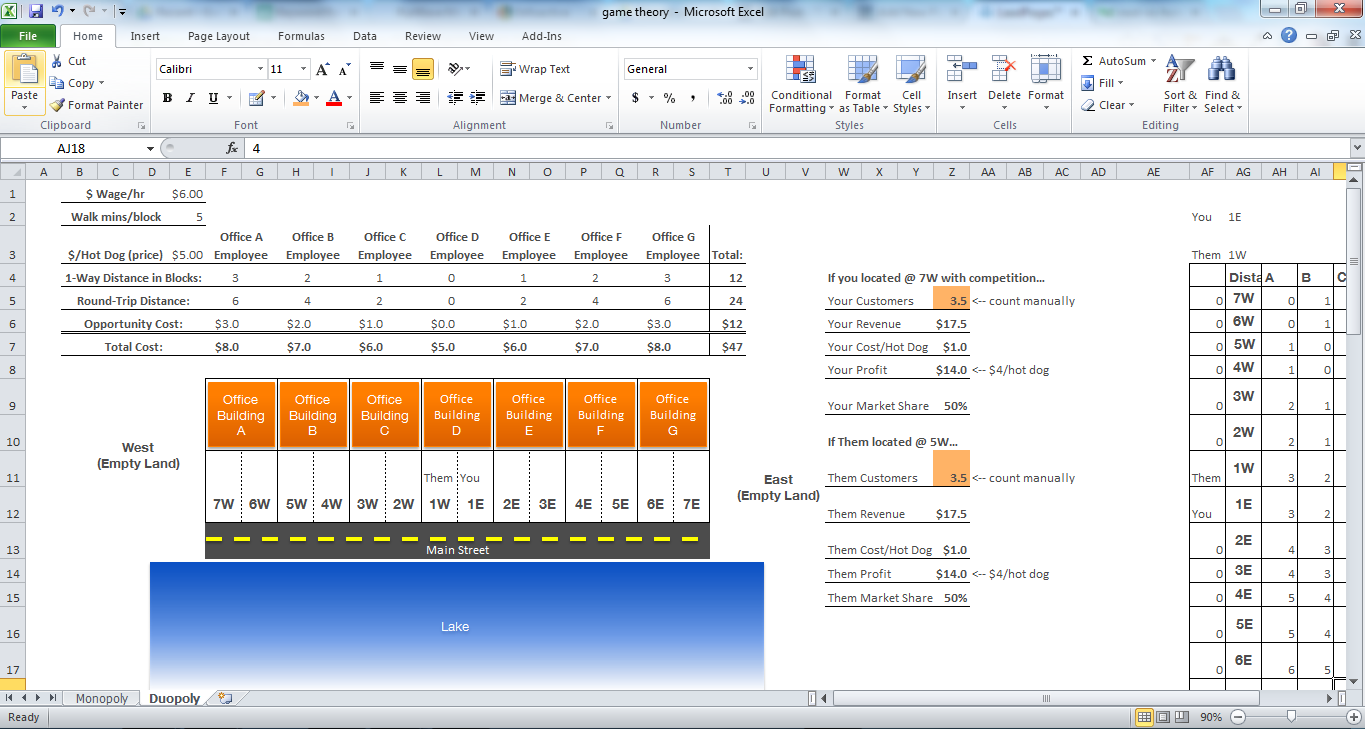Viewport: 1365px width, 729px height.
Task: Open the File tab
Action: [28, 36]
